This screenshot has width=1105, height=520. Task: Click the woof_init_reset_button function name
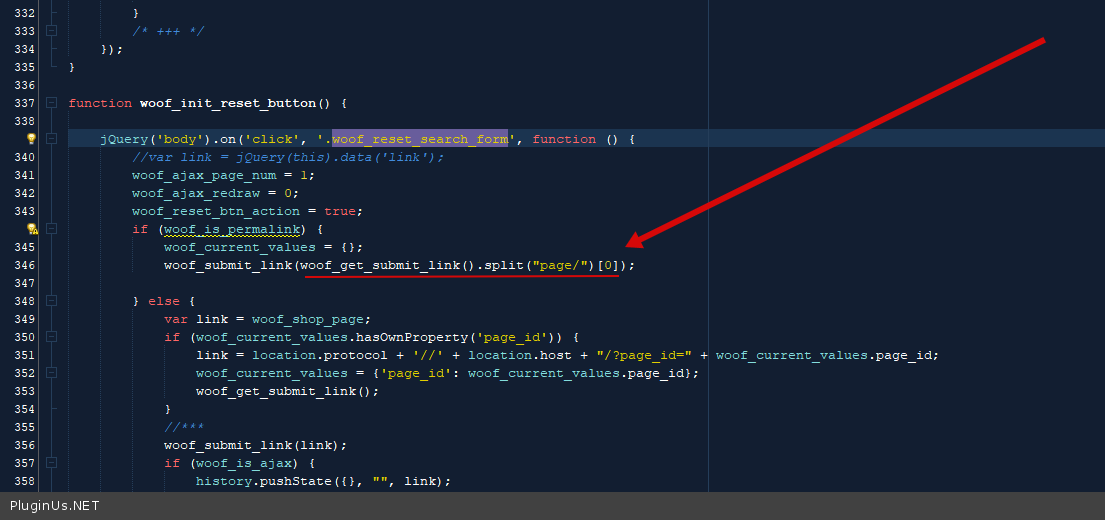click(x=228, y=103)
